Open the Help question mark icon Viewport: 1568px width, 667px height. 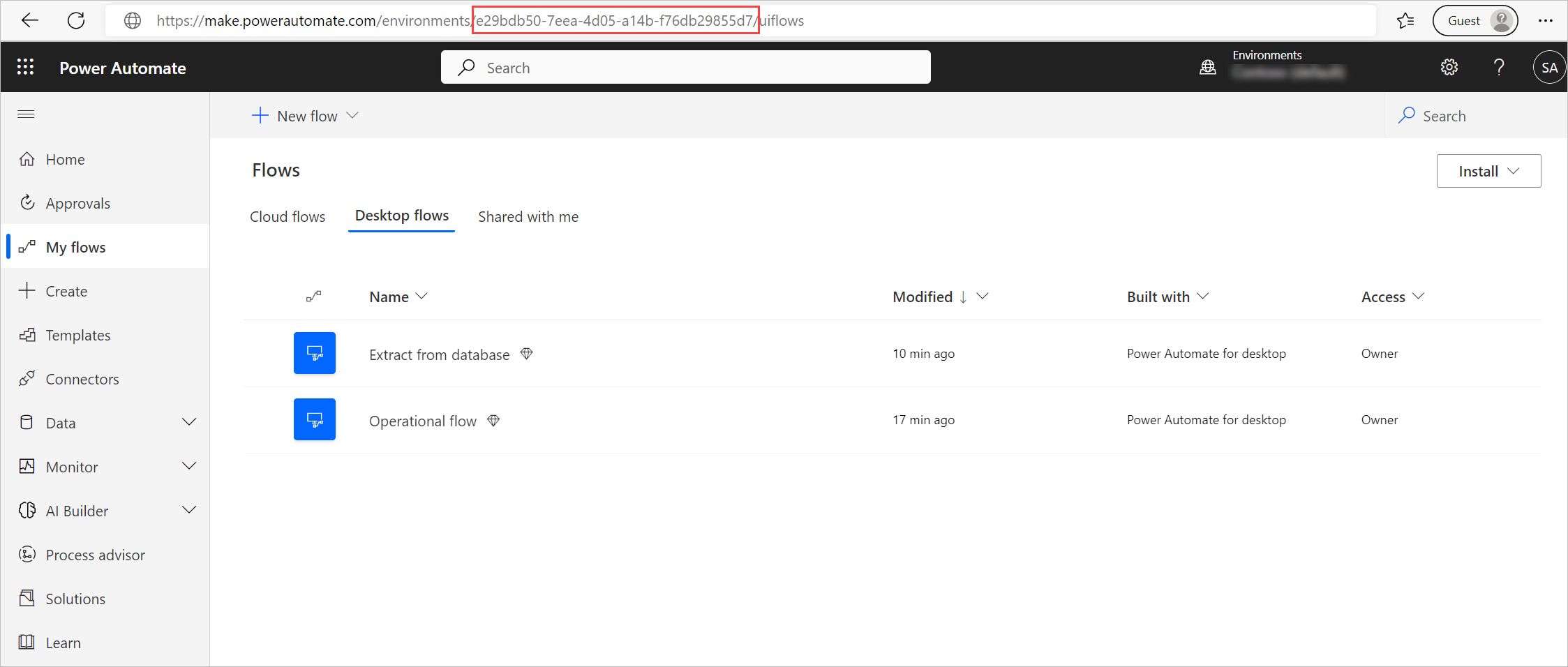(1499, 67)
